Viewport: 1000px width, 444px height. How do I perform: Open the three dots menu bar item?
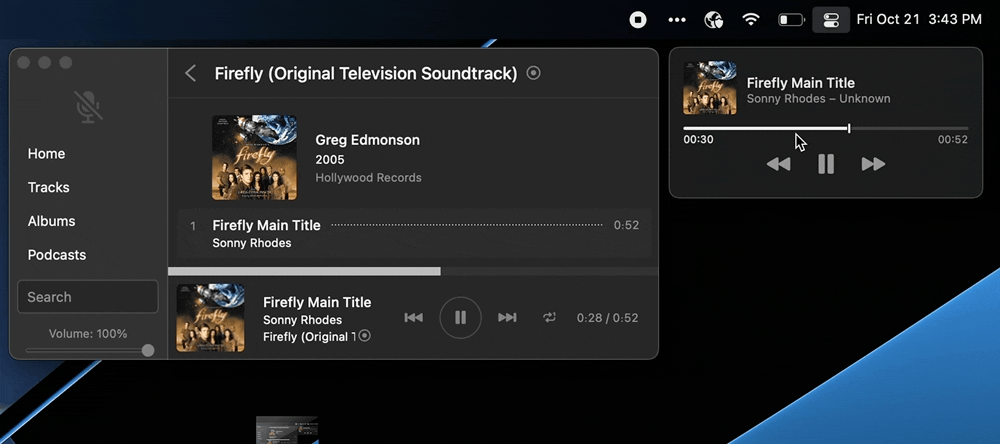677,20
